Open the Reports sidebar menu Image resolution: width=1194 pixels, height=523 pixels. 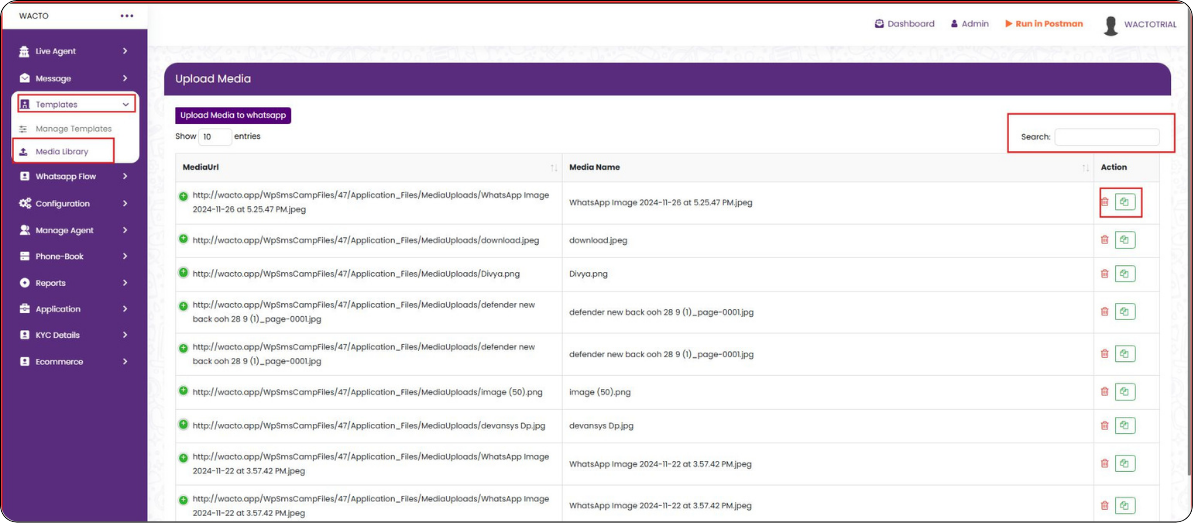click(x=74, y=282)
